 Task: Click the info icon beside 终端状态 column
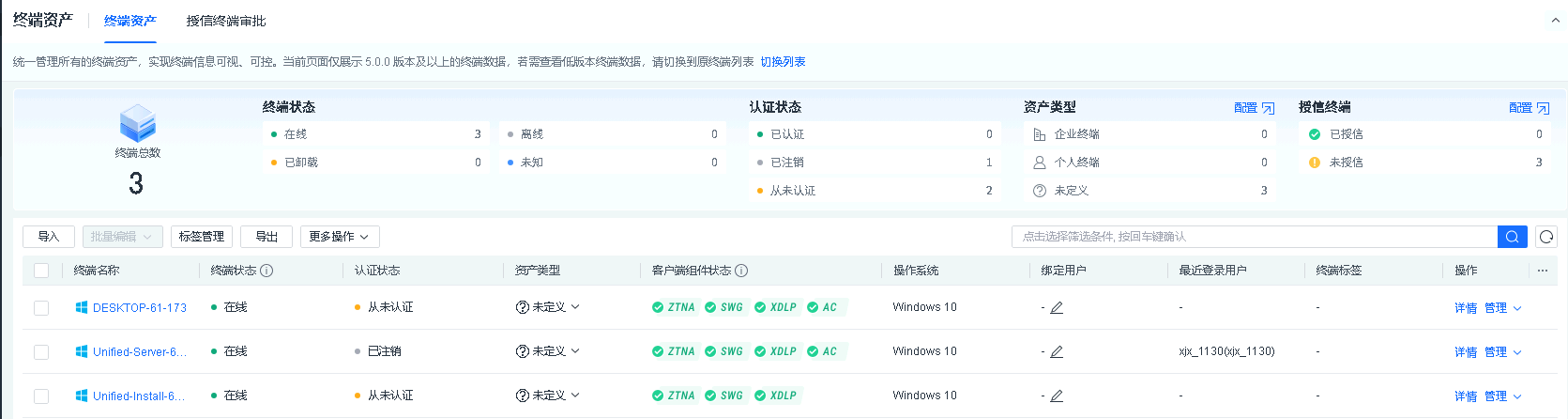266,271
